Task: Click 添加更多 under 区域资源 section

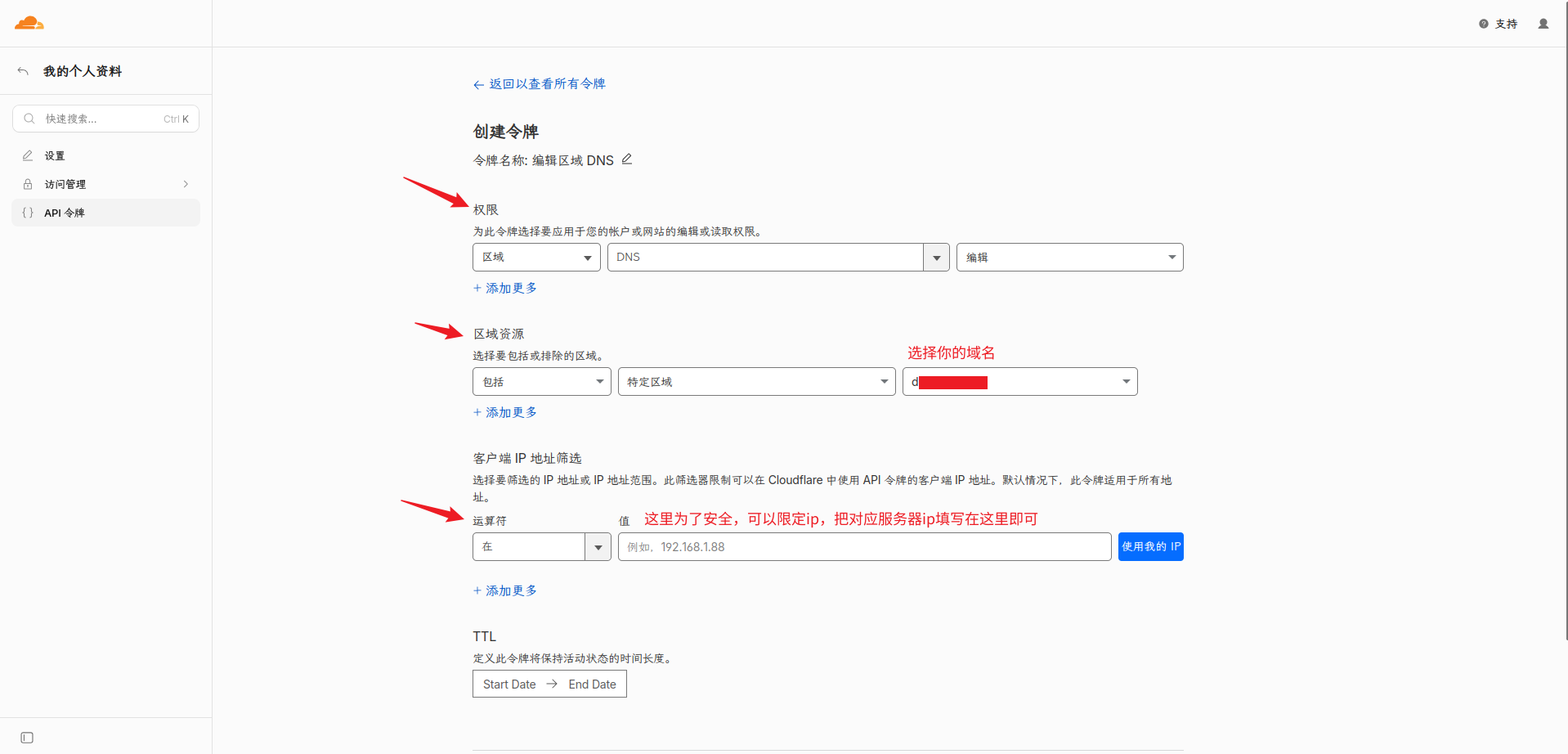Action: [505, 412]
